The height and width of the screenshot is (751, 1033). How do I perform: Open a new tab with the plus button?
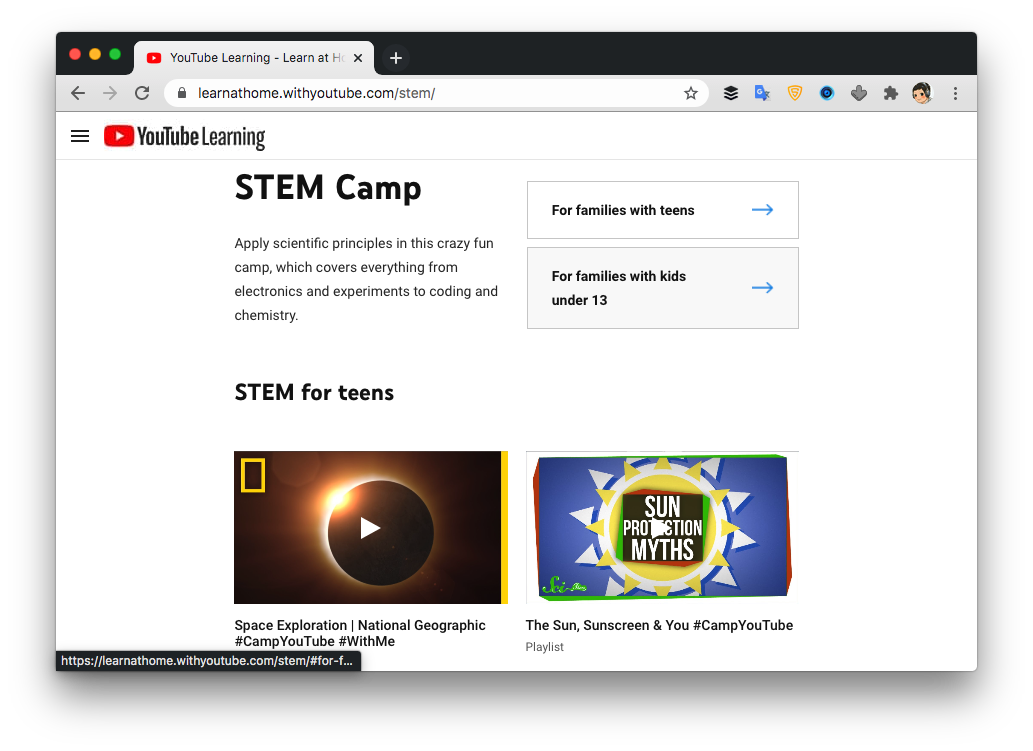click(395, 58)
